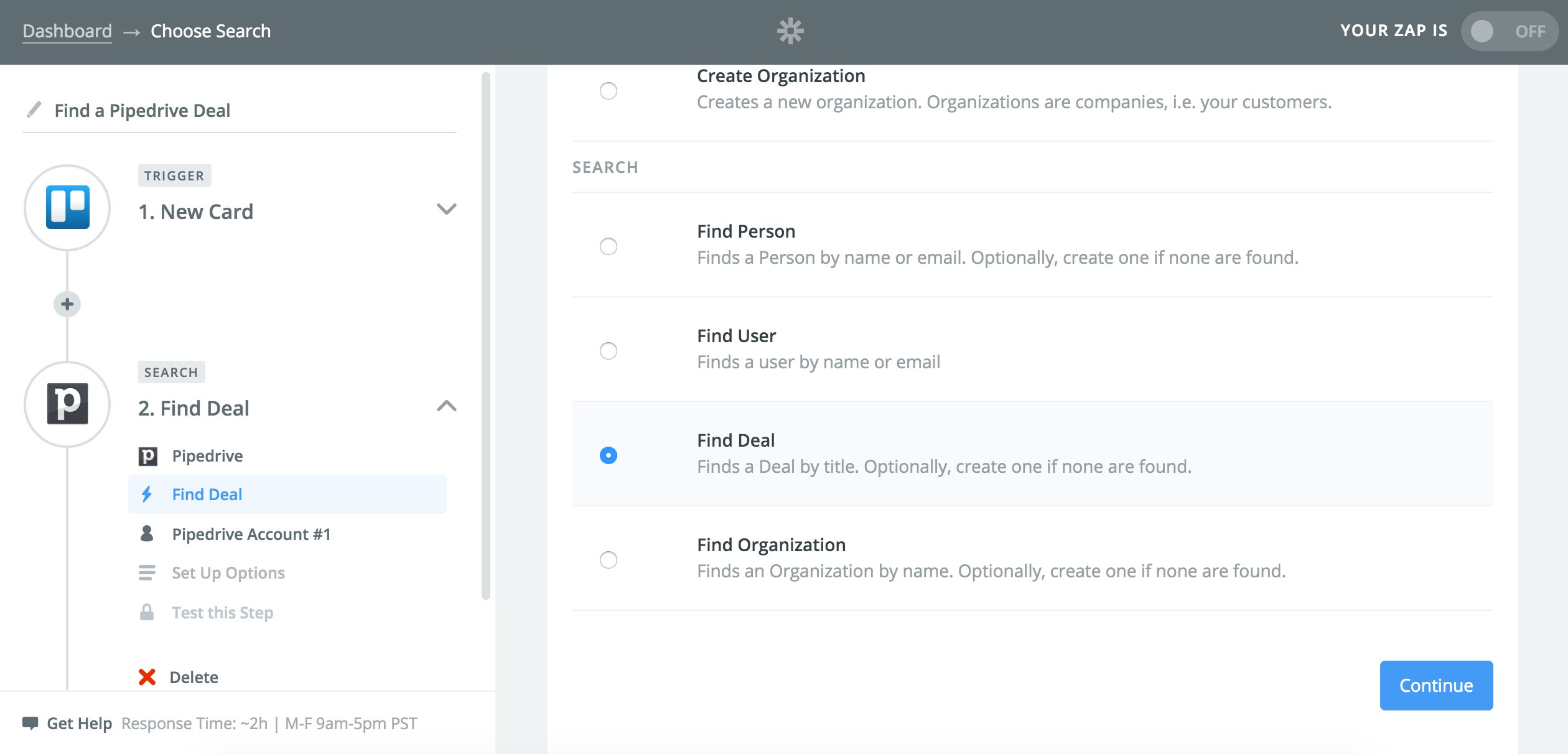
Task: Open the Pipedrive Account #1 substep
Action: pyautogui.click(x=287, y=534)
